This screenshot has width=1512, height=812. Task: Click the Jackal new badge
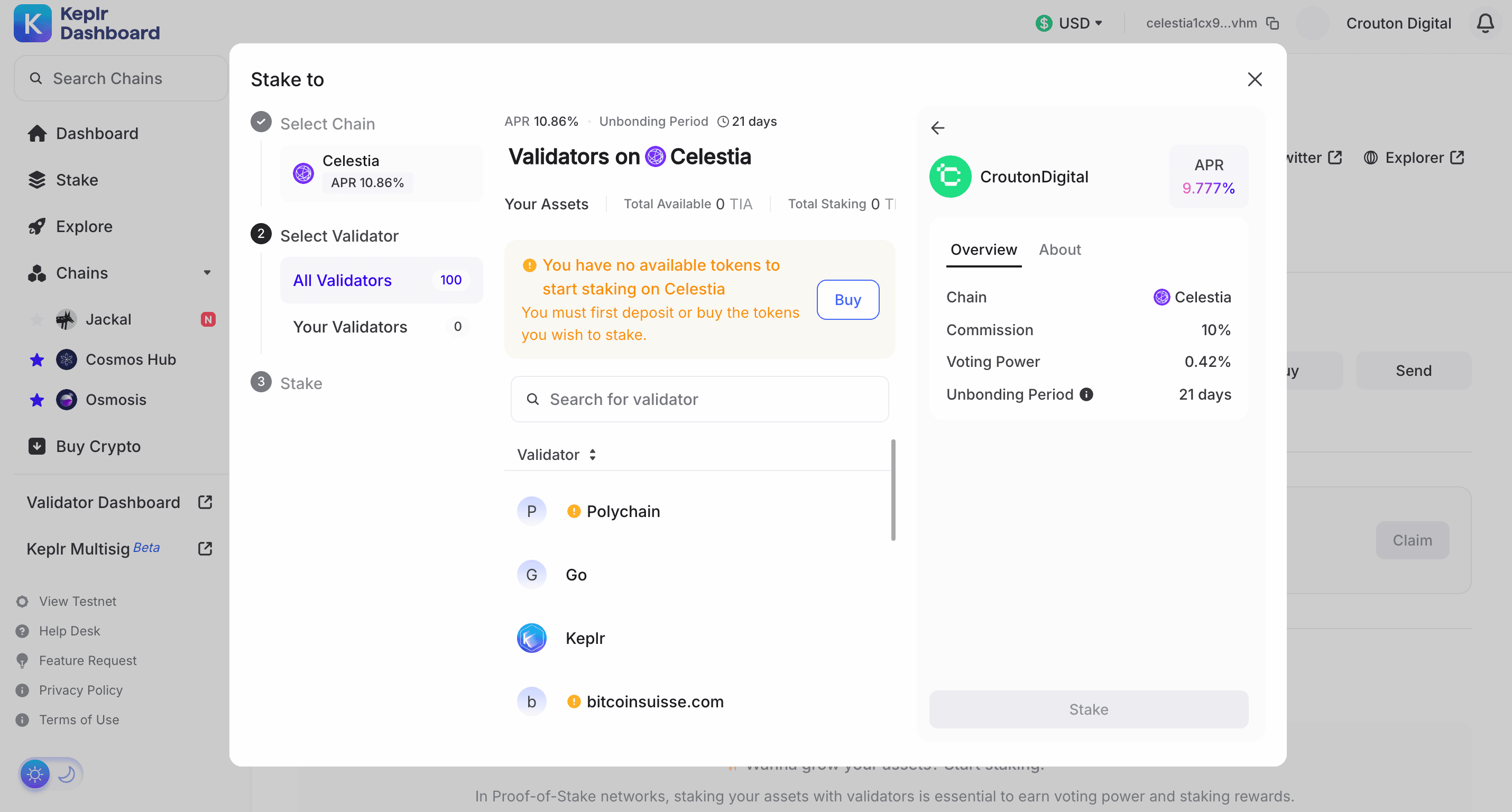click(208, 319)
